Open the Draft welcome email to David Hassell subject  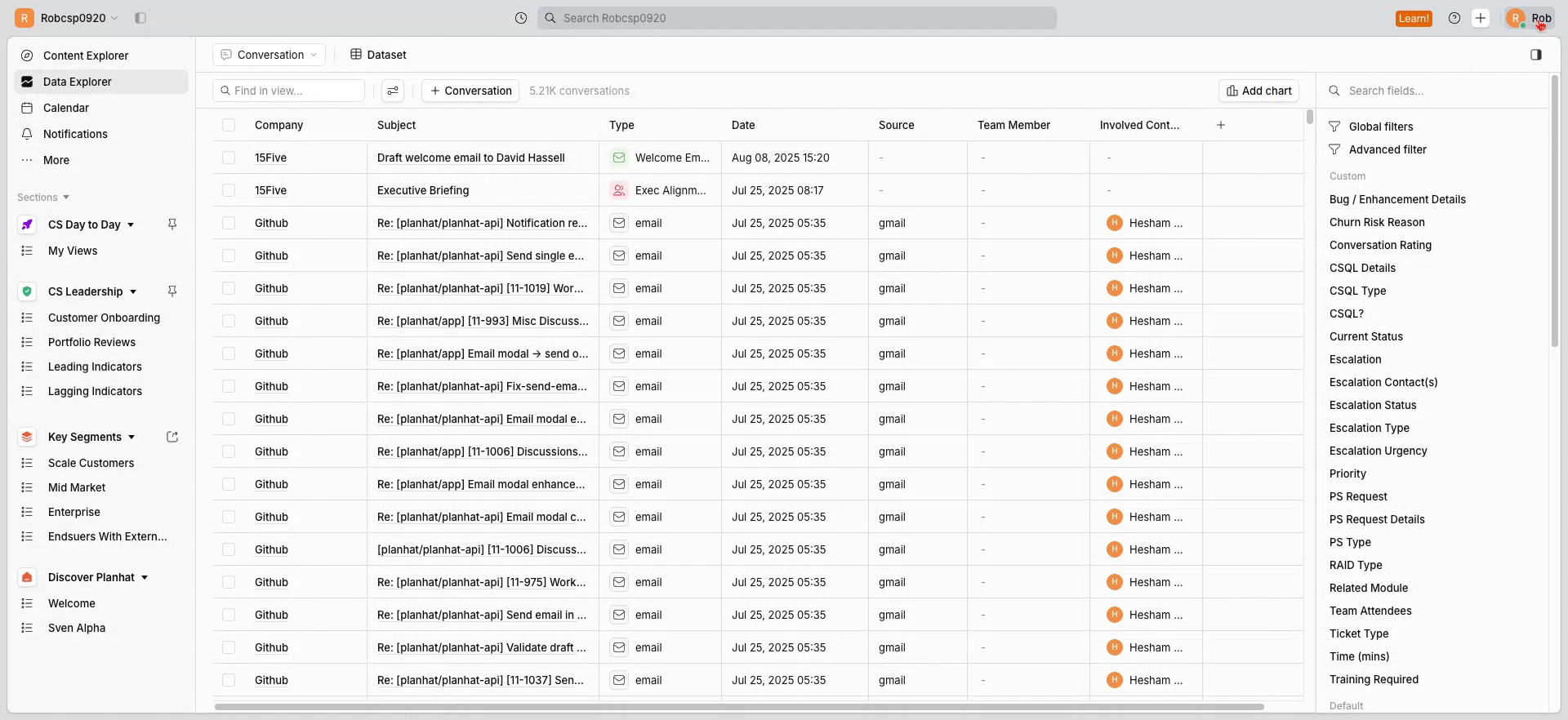pos(470,158)
